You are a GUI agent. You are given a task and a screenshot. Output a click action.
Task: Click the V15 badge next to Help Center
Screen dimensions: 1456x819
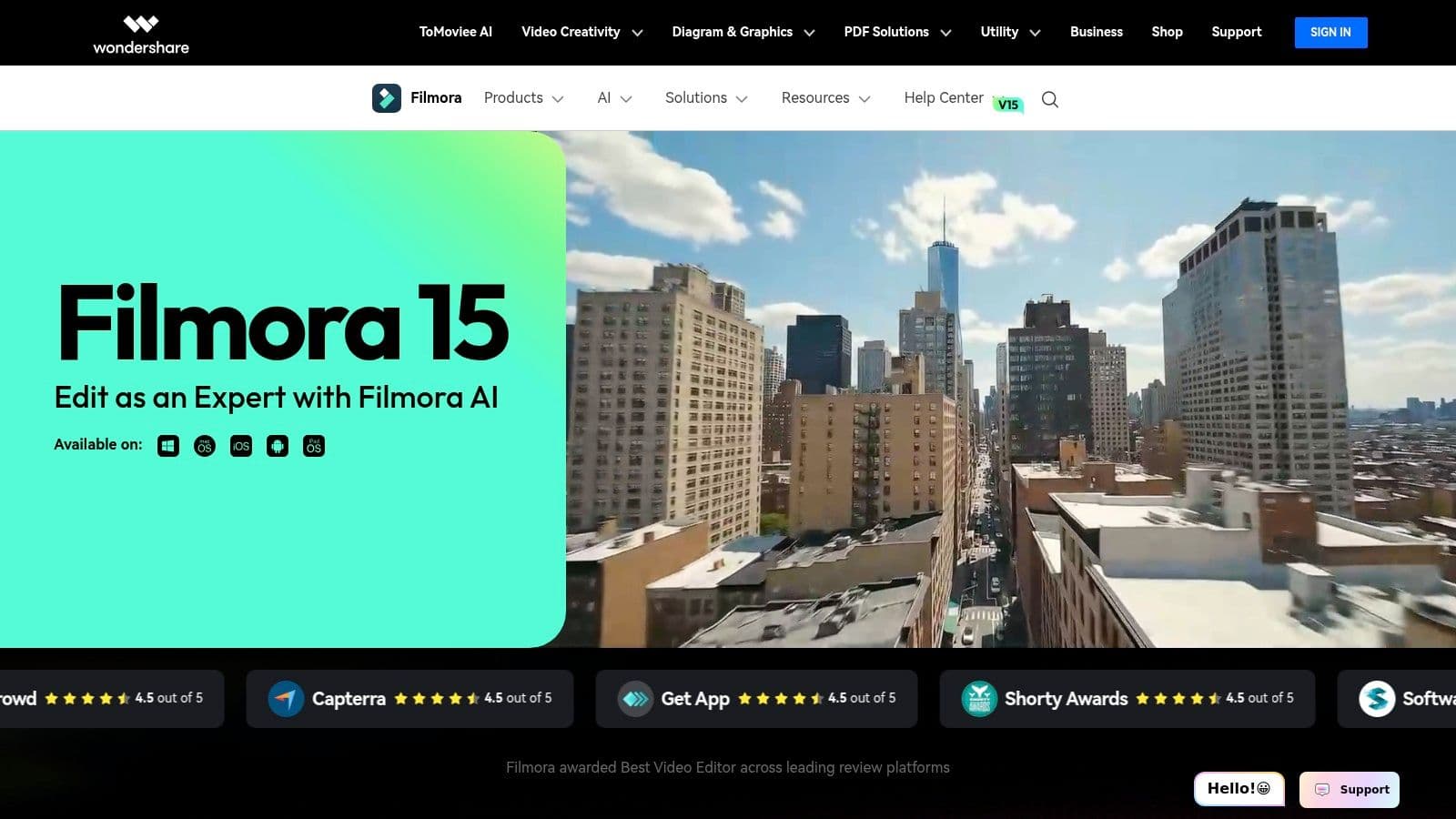(x=1008, y=104)
